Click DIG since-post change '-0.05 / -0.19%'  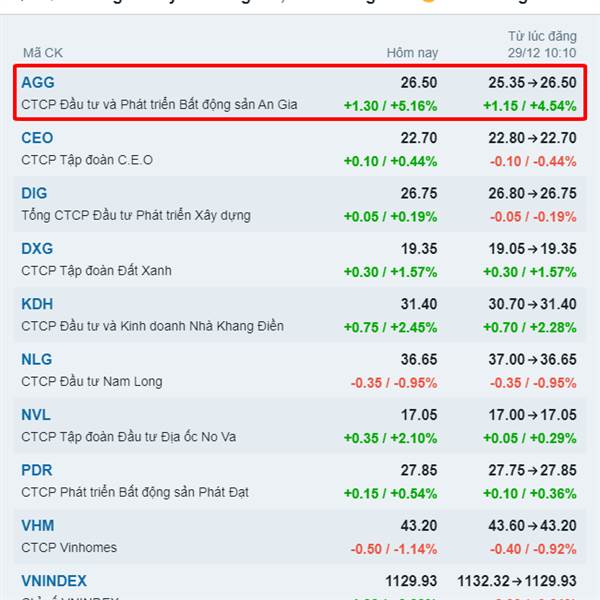533,217
